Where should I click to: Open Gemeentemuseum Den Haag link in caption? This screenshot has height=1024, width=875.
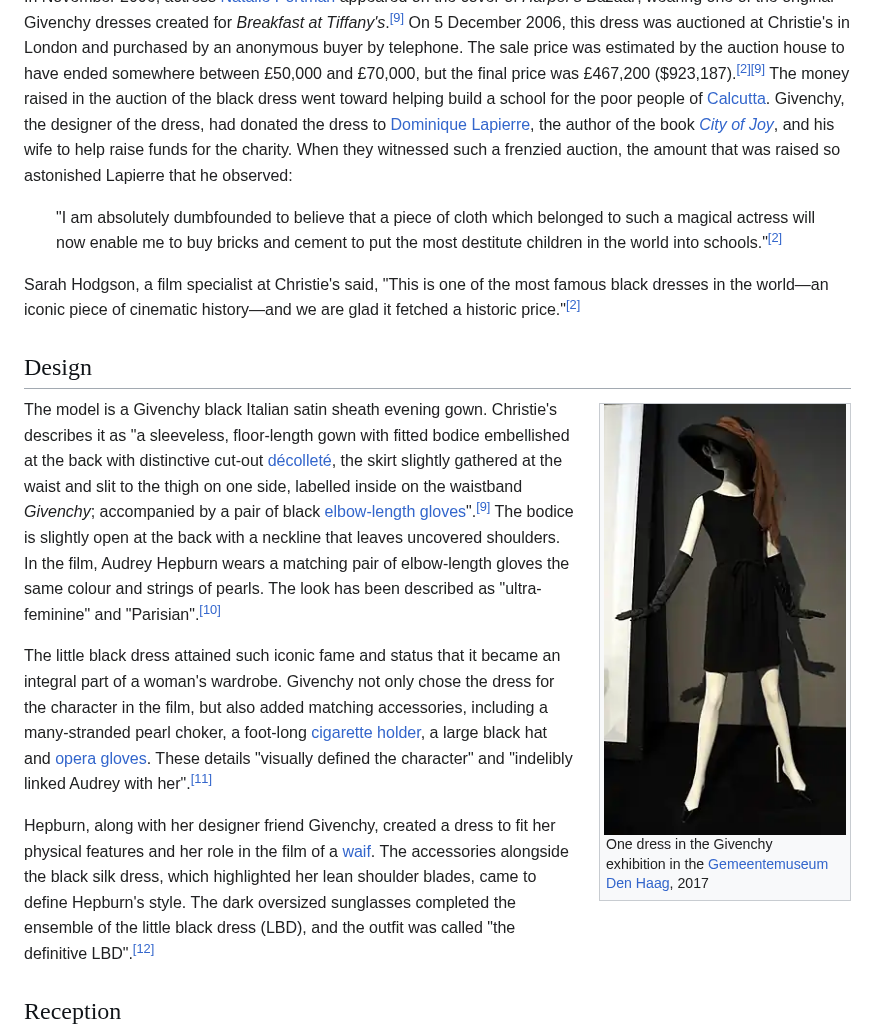[x=767, y=864]
